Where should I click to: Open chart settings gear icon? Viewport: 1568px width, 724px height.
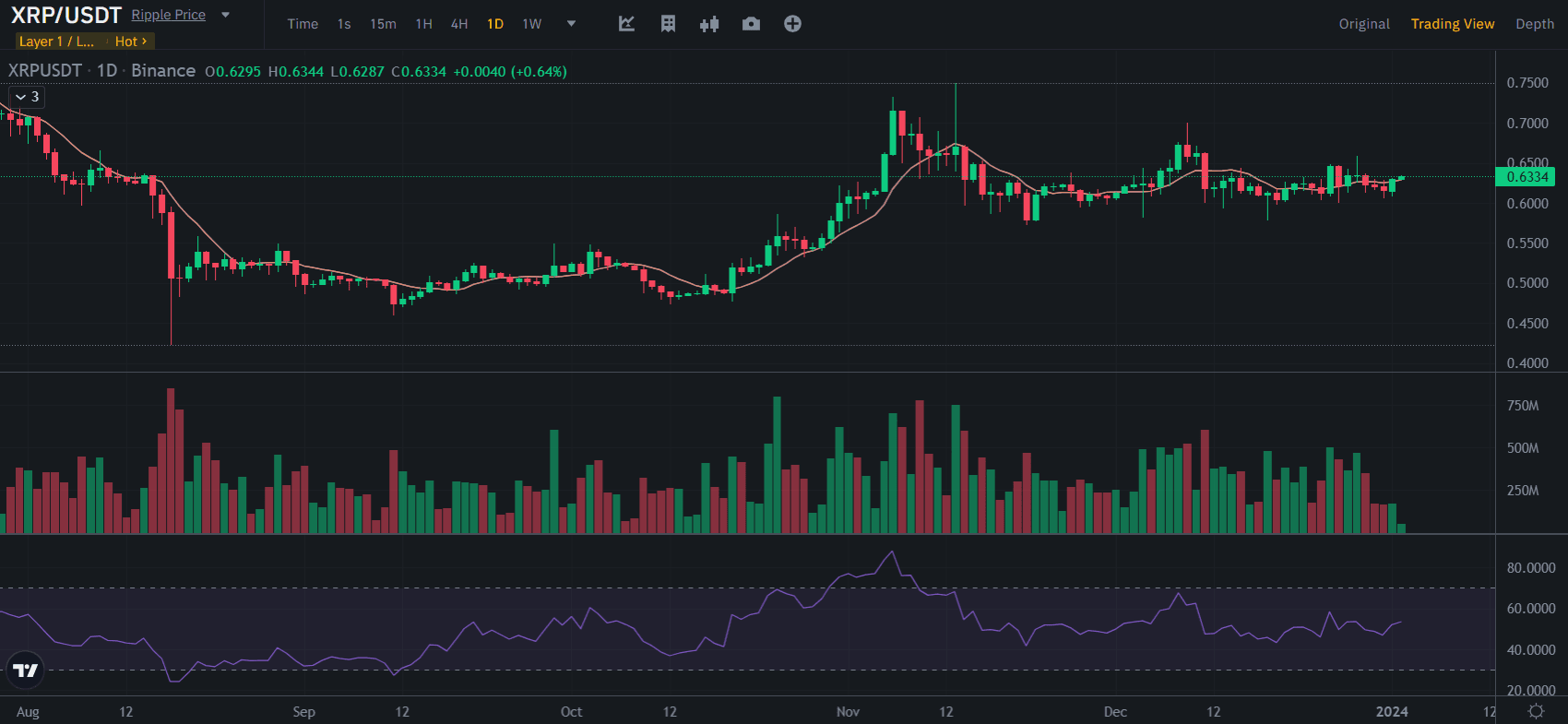coord(1536,711)
